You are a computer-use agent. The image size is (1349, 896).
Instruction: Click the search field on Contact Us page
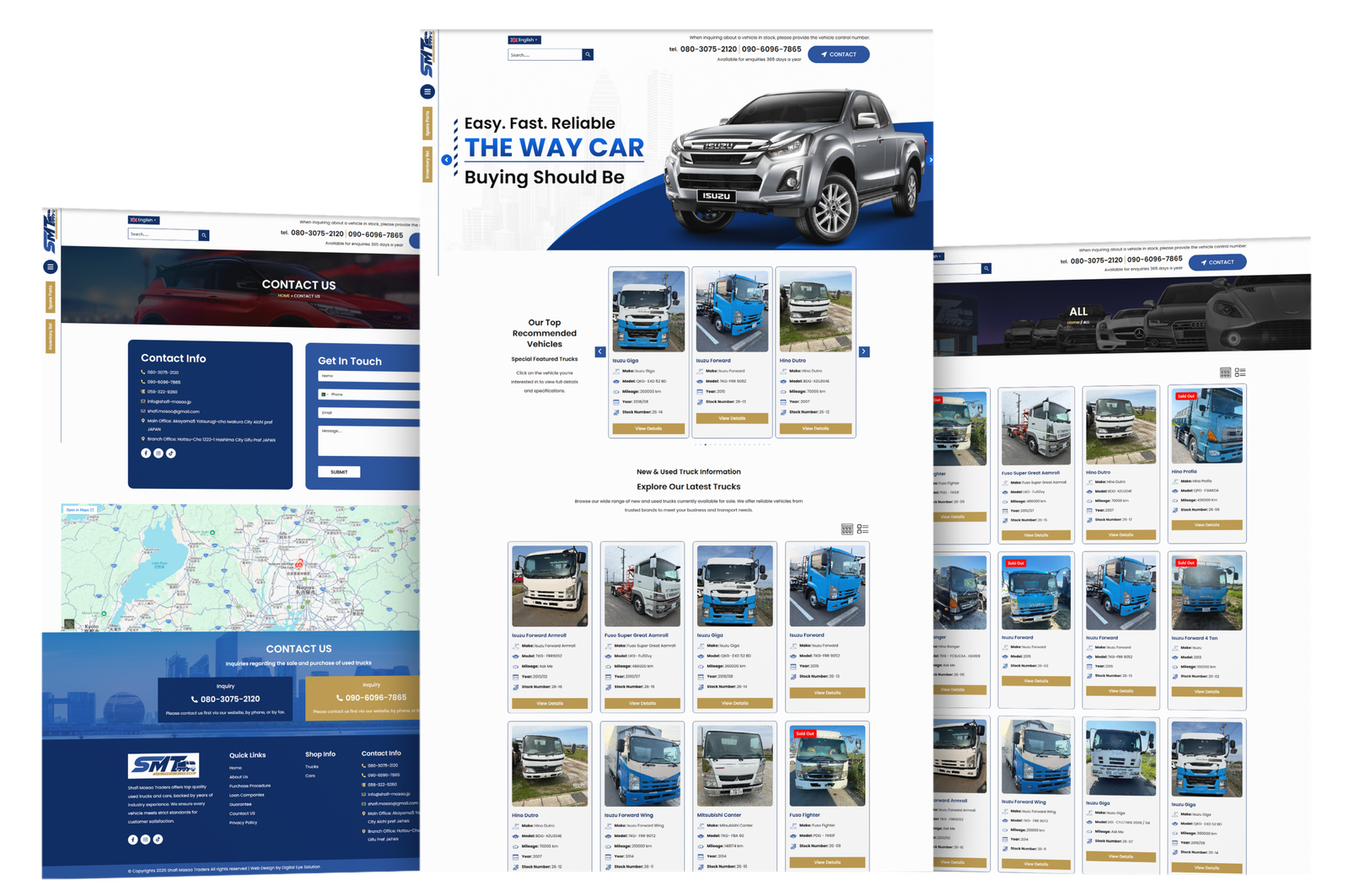point(163,234)
